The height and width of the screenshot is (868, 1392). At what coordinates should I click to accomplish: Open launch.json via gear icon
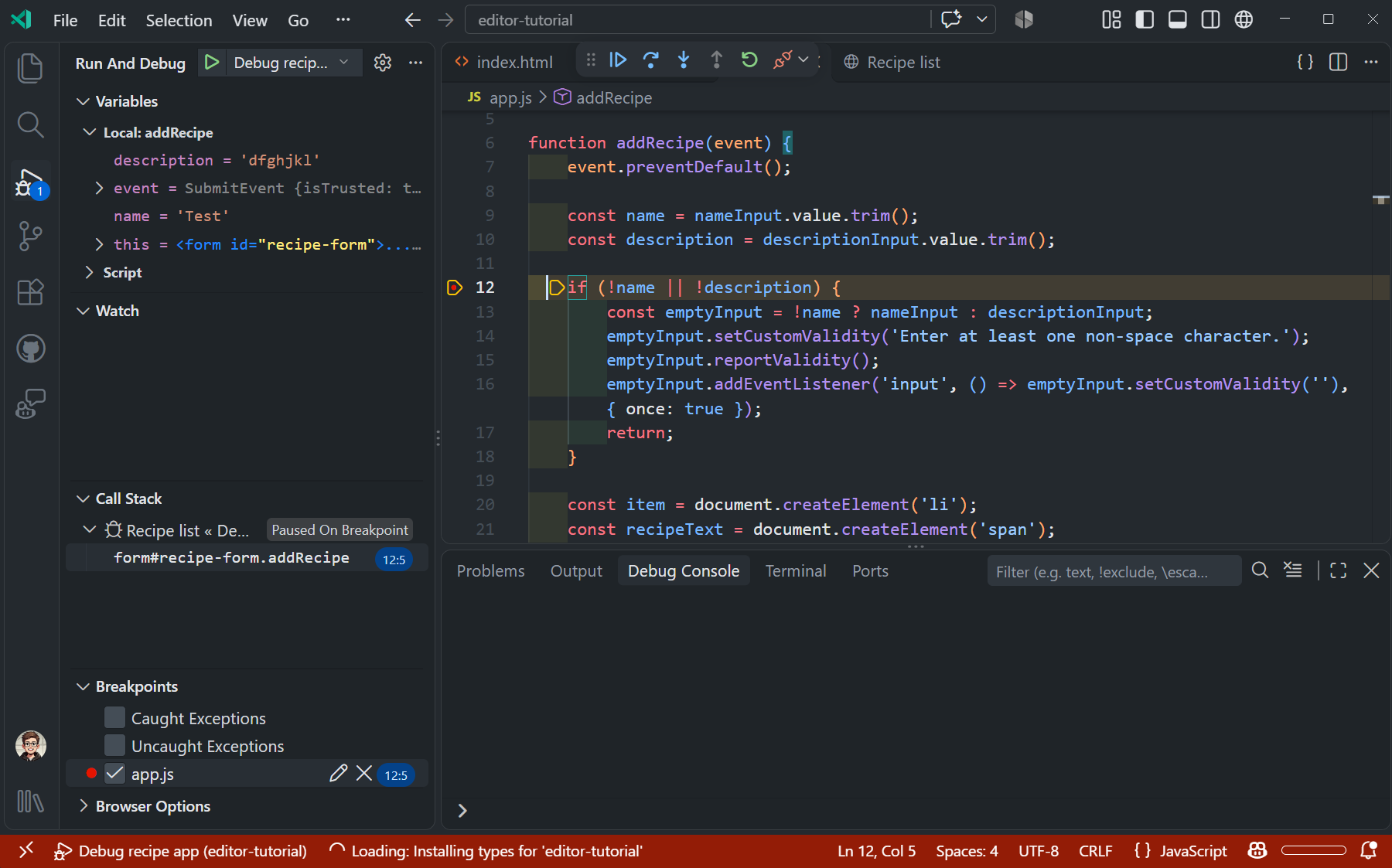383,63
